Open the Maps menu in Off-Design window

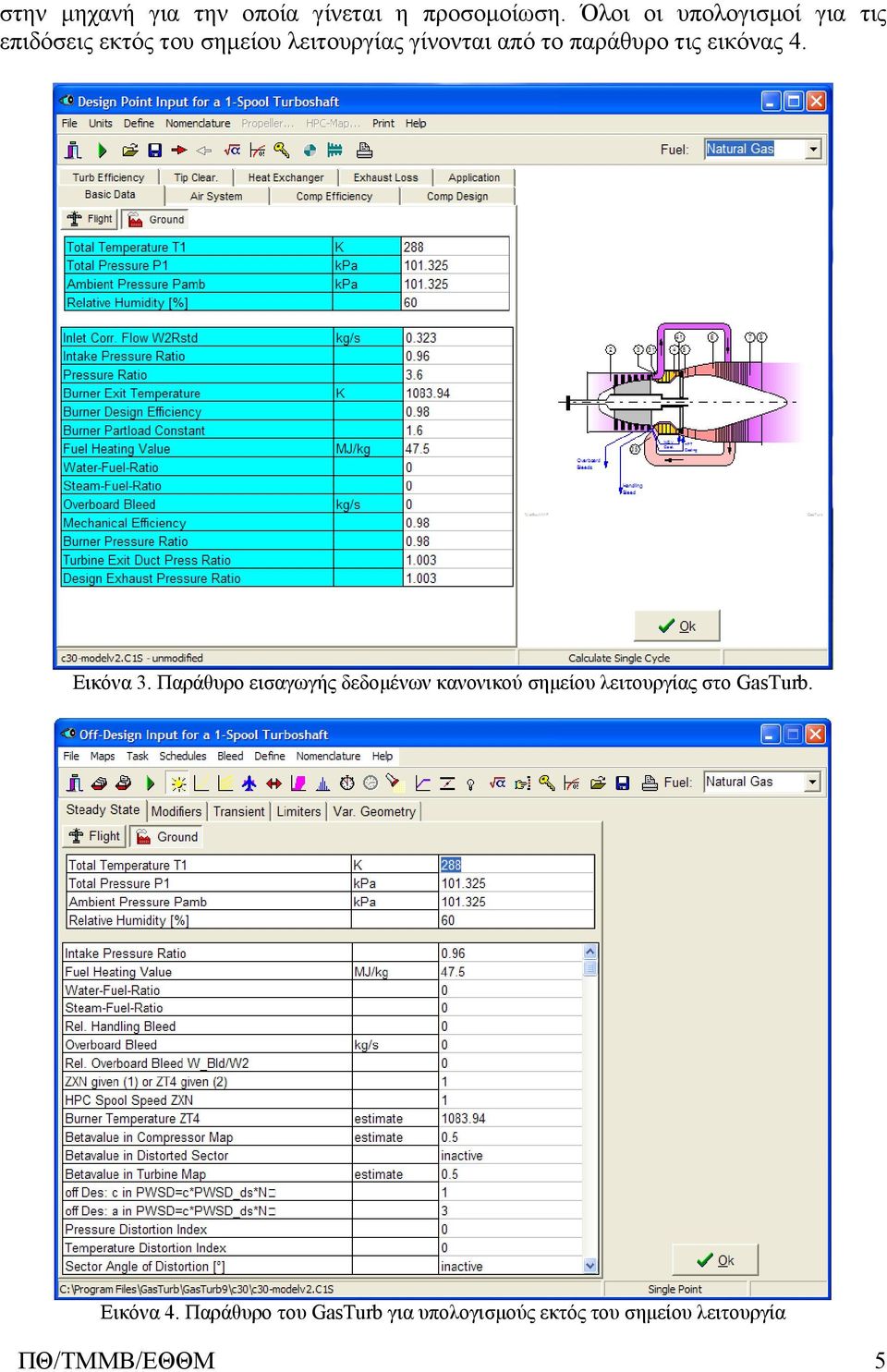click(x=102, y=756)
